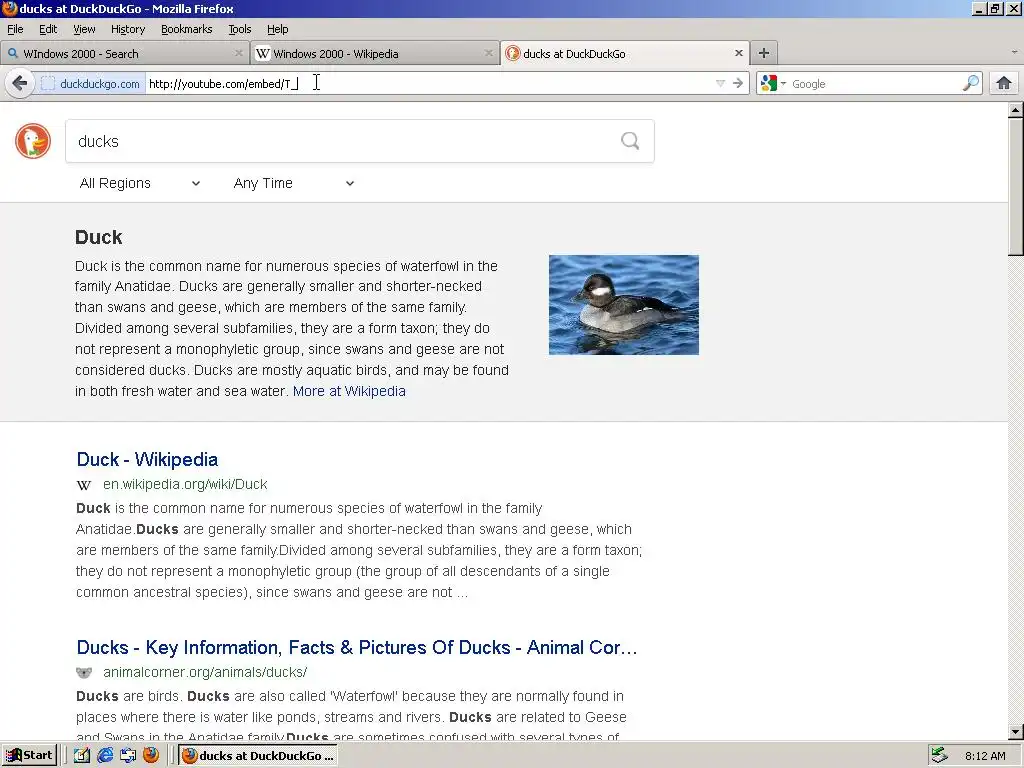Click the Firefox icon in title bar
This screenshot has width=1024, height=768.
click(9, 8)
